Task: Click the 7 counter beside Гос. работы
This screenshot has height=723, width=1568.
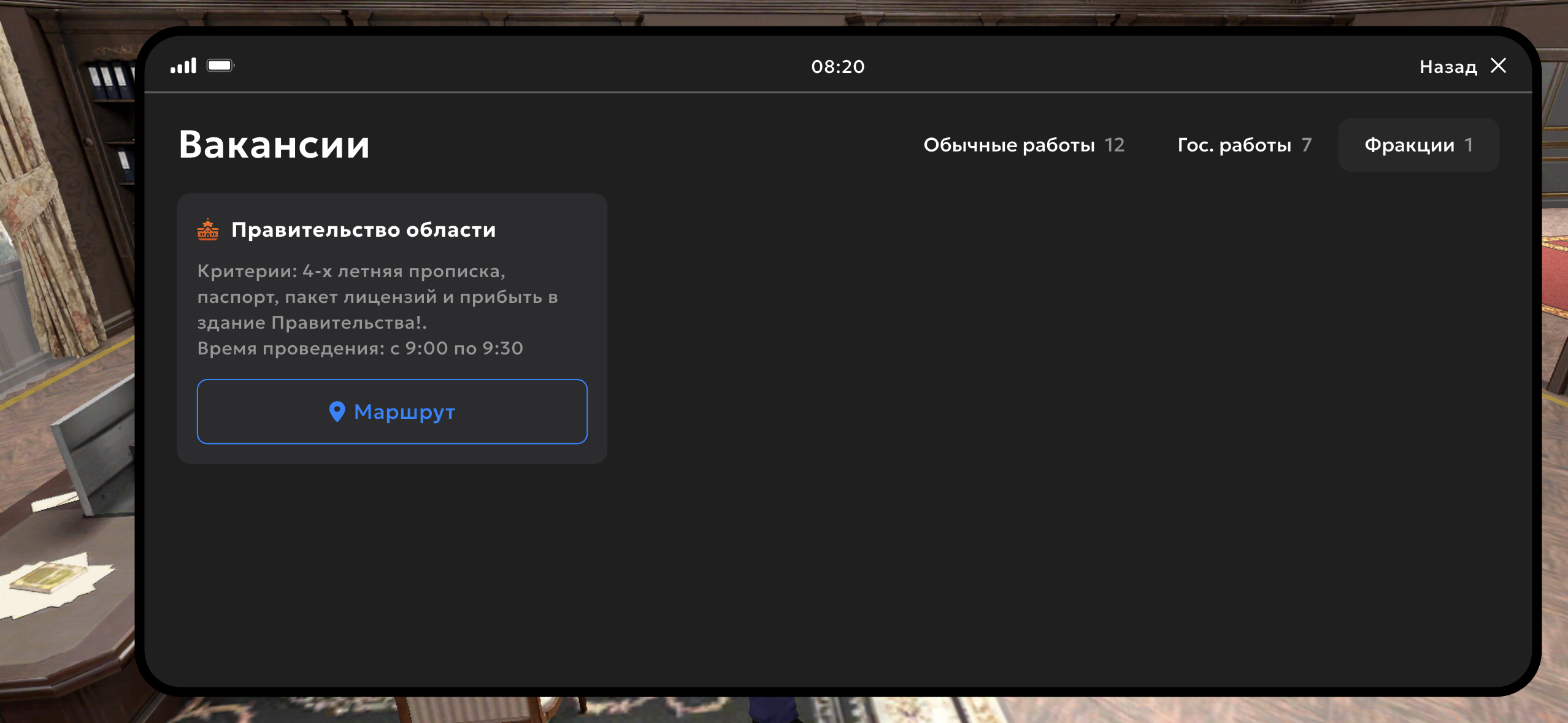Action: pyautogui.click(x=1307, y=145)
